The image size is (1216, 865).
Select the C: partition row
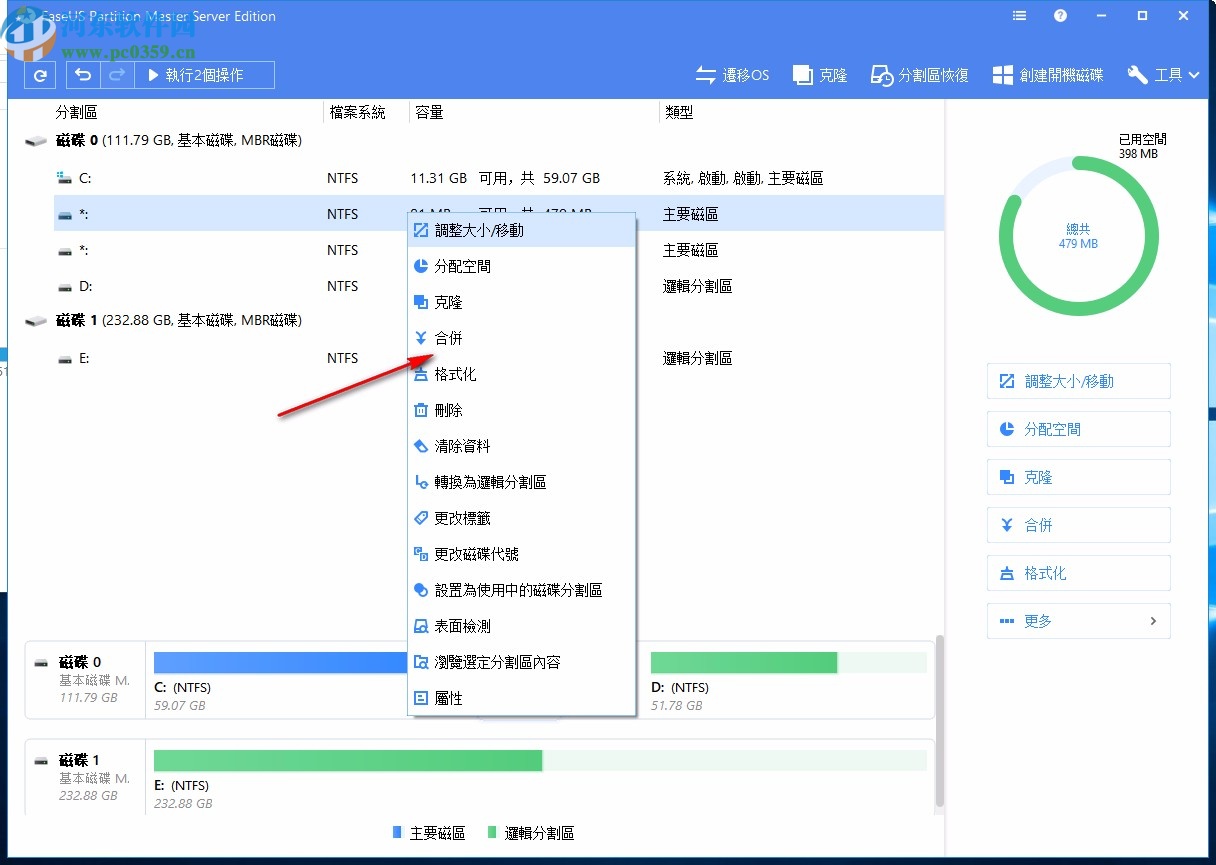(150, 178)
